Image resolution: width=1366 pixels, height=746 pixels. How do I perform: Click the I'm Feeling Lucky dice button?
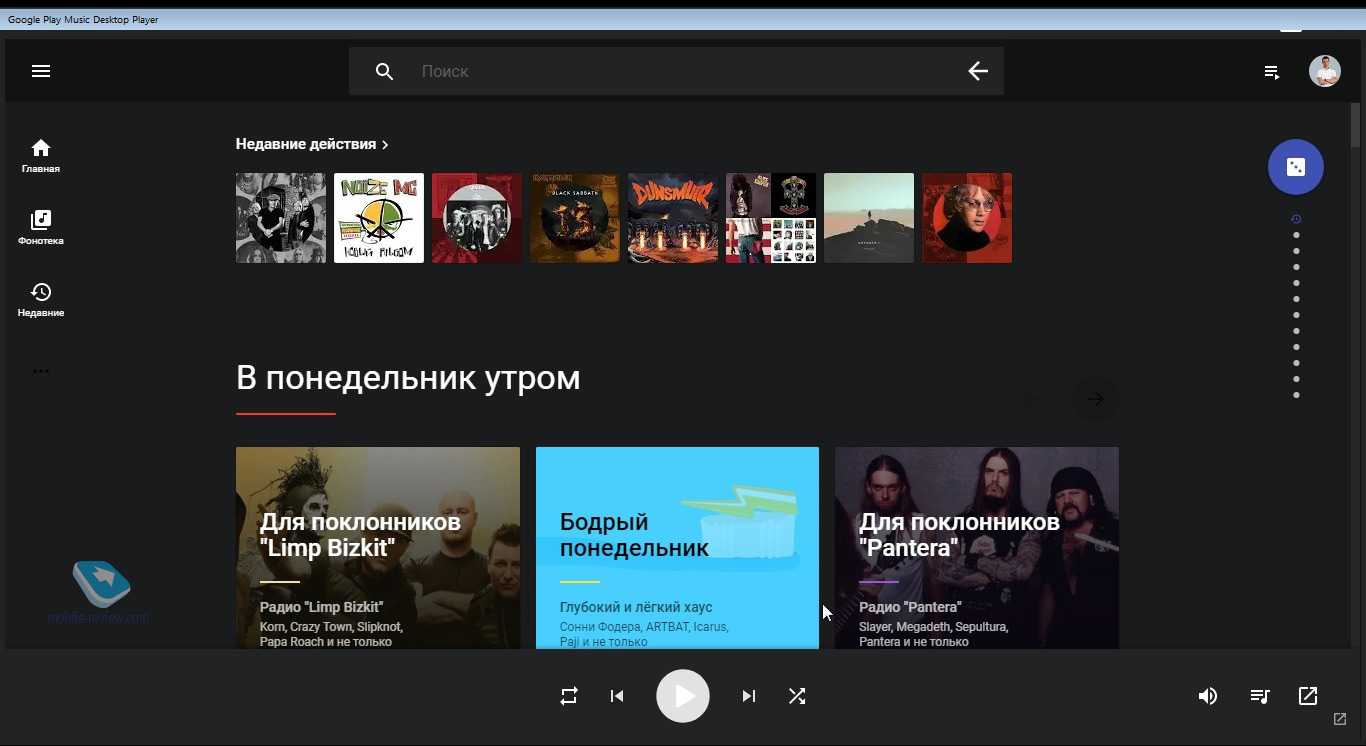[1296, 167]
